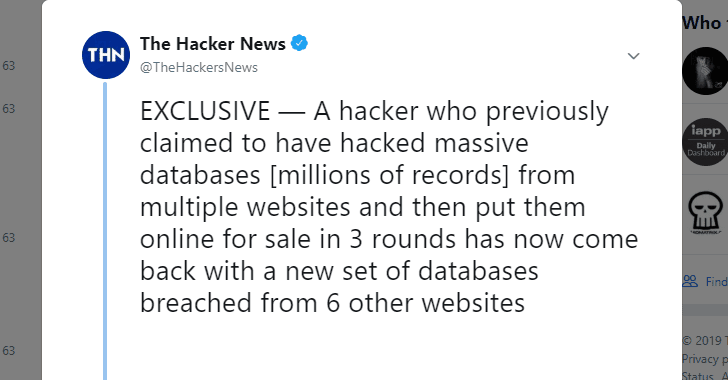Click the © 2019 copyright footer text
The width and height of the screenshot is (728, 380).
point(705,341)
